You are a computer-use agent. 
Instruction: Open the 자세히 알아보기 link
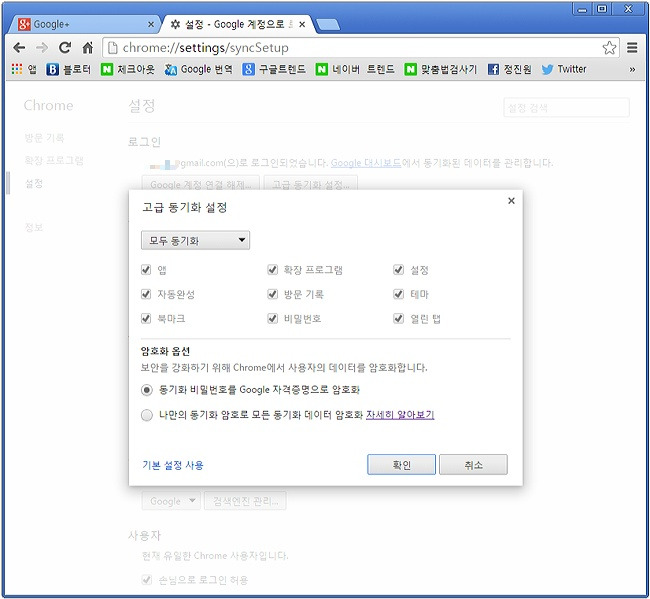[400, 415]
